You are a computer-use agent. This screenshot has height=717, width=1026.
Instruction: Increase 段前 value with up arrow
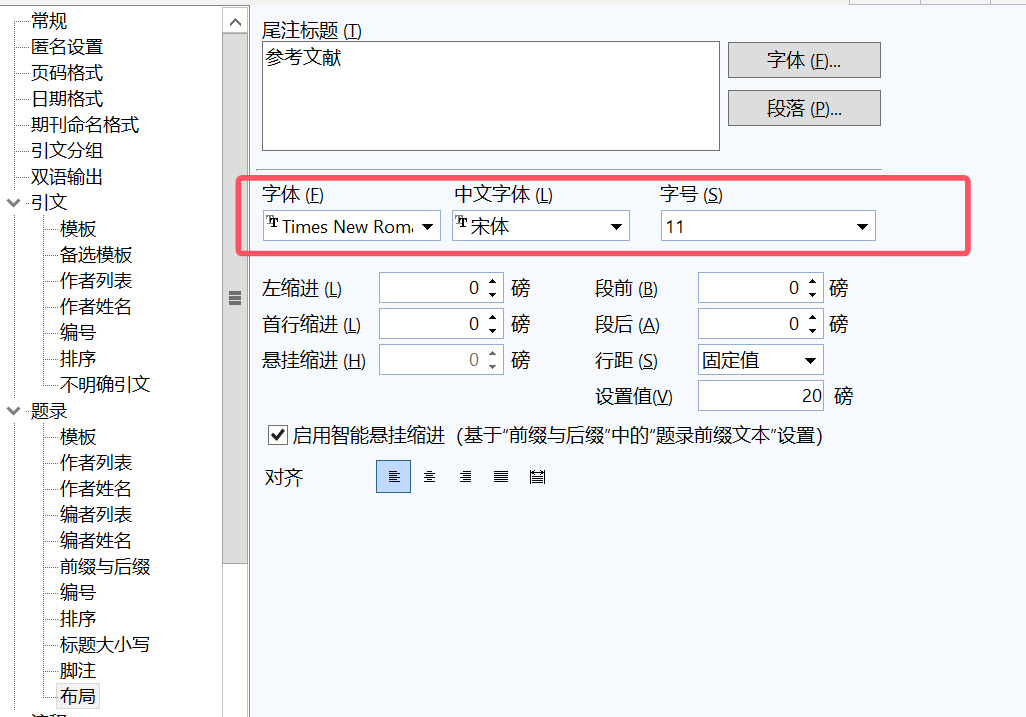pyautogui.click(x=813, y=281)
